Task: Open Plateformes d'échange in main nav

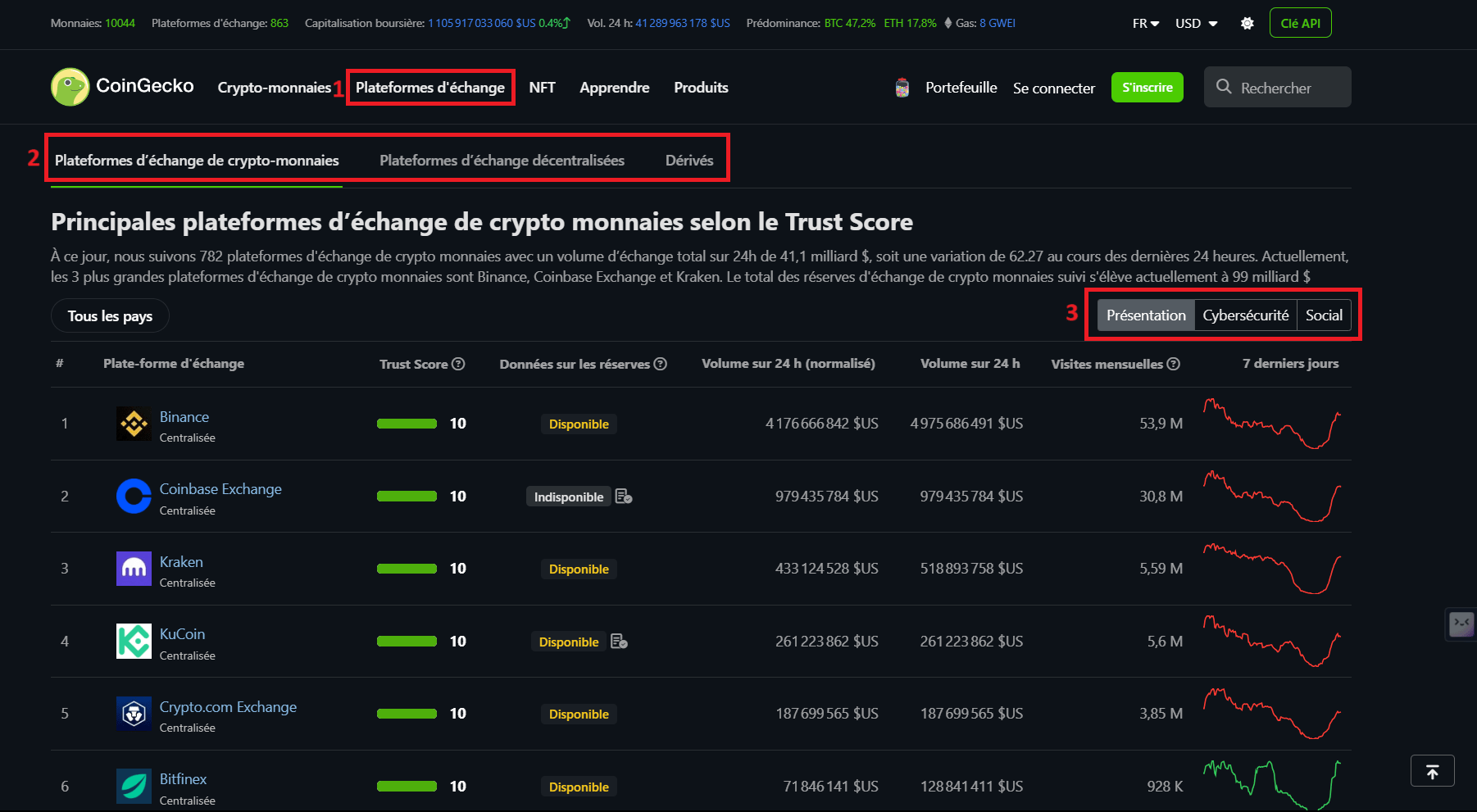Action: [430, 88]
